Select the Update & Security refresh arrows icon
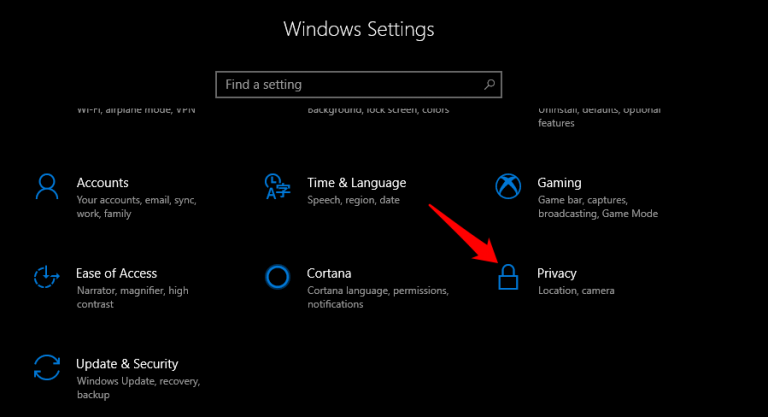 [47, 368]
